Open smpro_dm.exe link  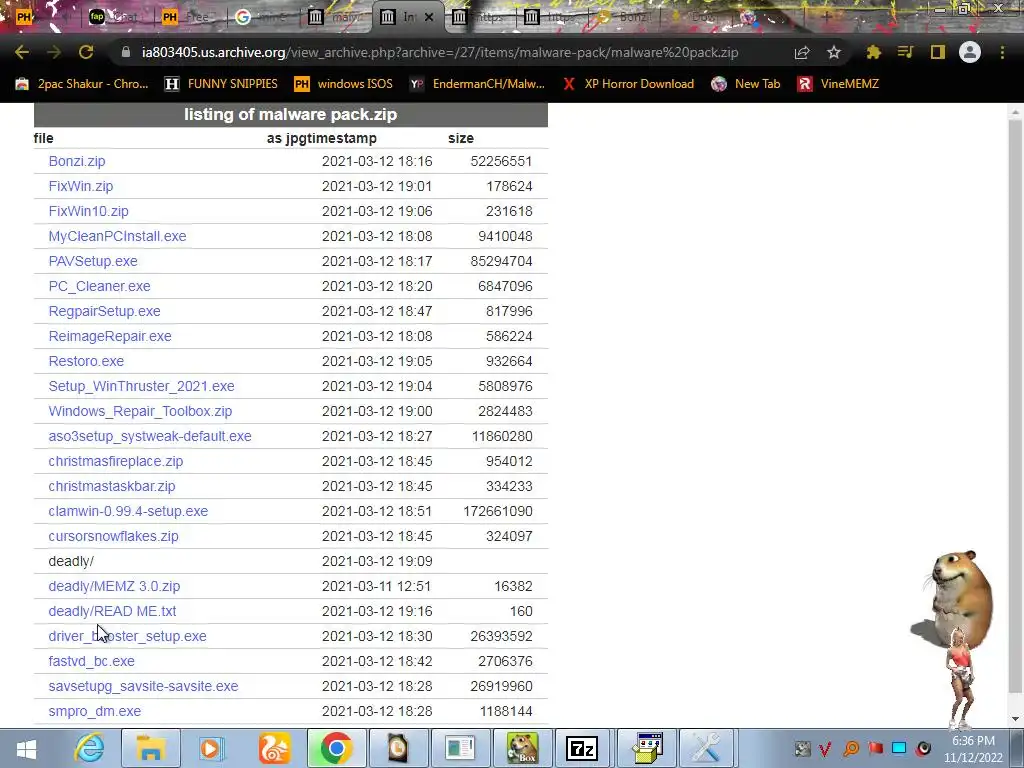coord(95,711)
